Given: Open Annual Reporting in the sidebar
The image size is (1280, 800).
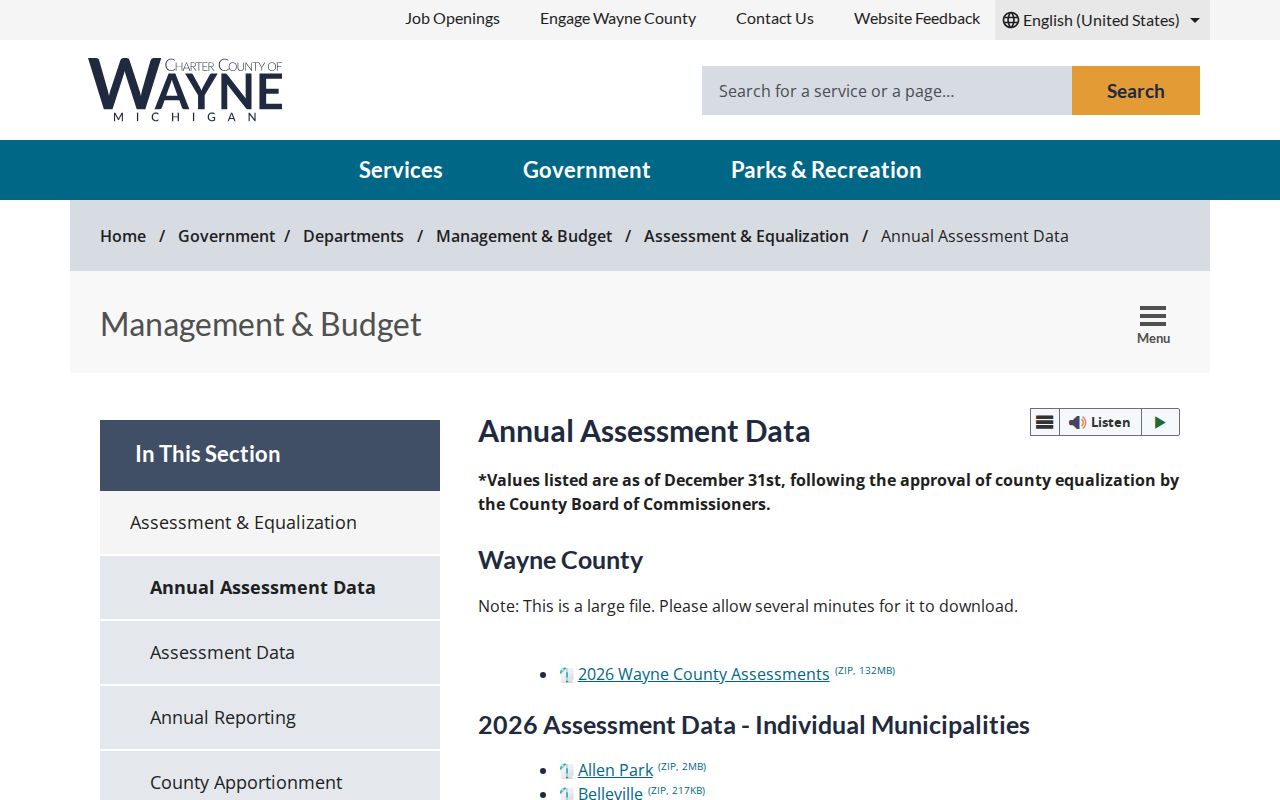Looking at the screenshot, I should [x=270, y=718].
